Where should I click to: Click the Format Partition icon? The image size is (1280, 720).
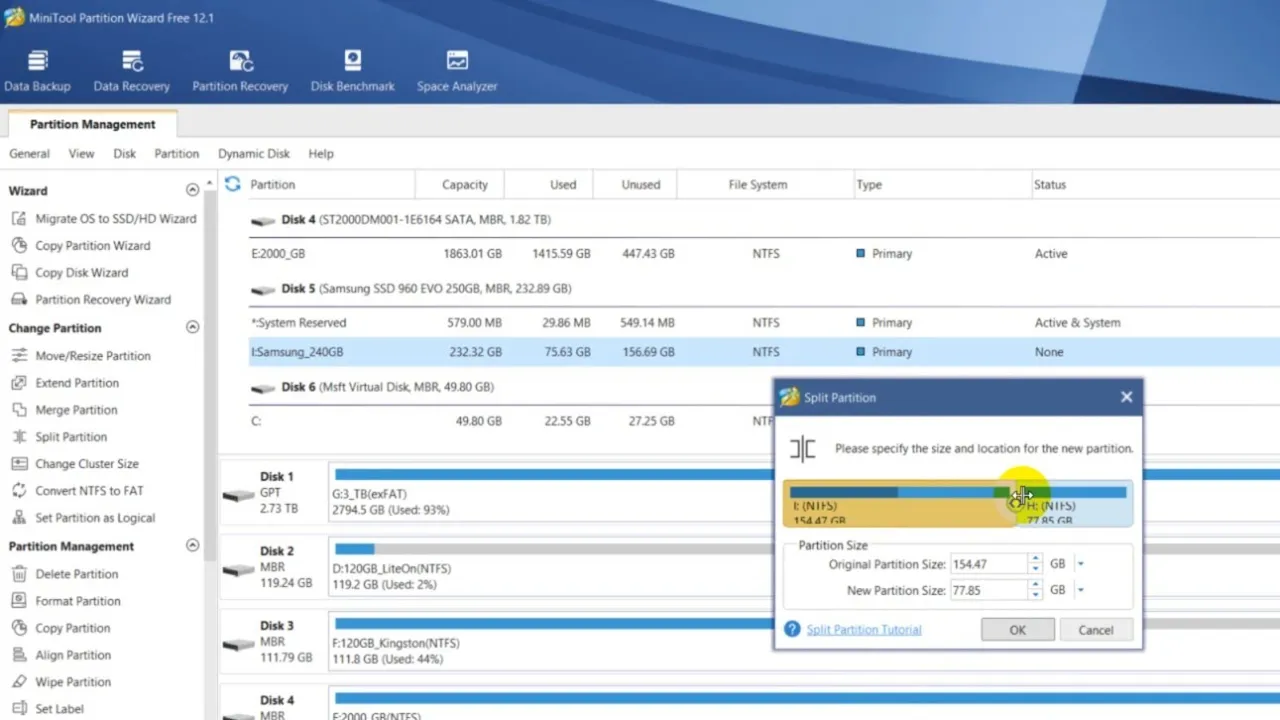(x=19, y=600)
